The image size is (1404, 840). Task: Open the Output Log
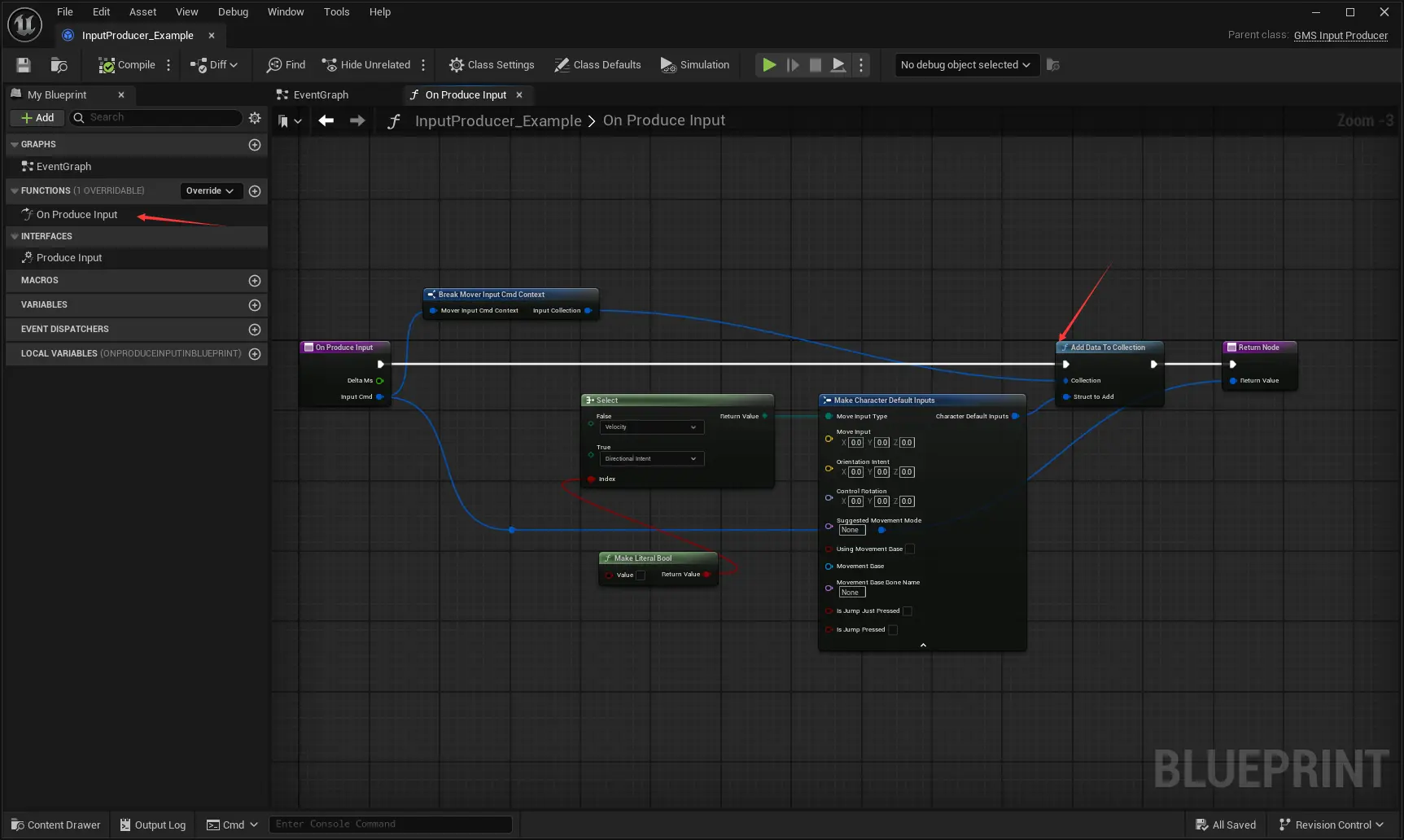click(x=153, y=825)
